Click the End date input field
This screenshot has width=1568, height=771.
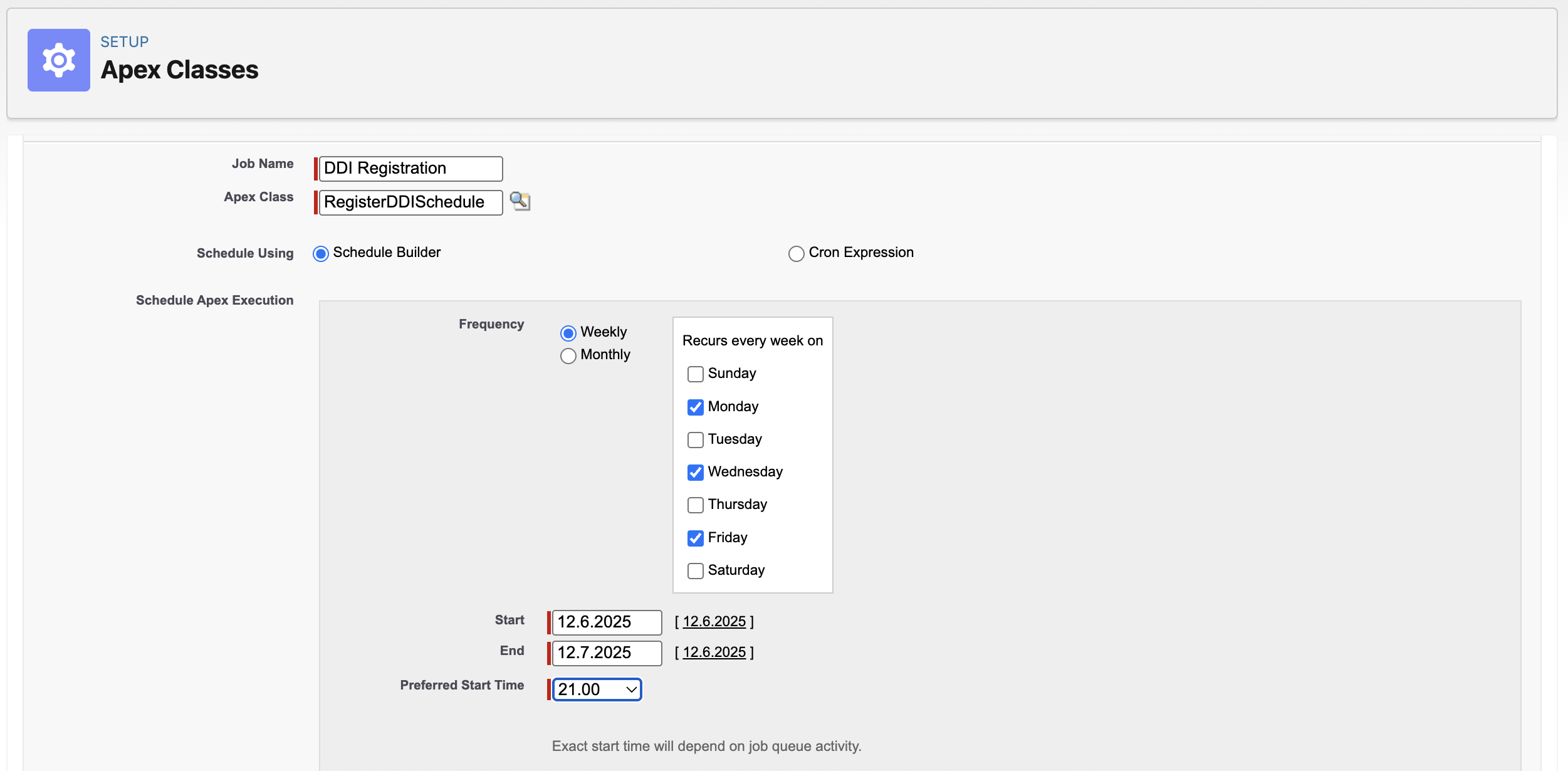point(606,653)
